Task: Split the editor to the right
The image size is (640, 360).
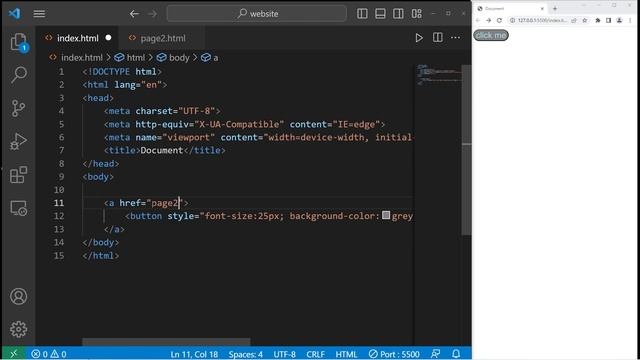Action: (x=438, y=38)
